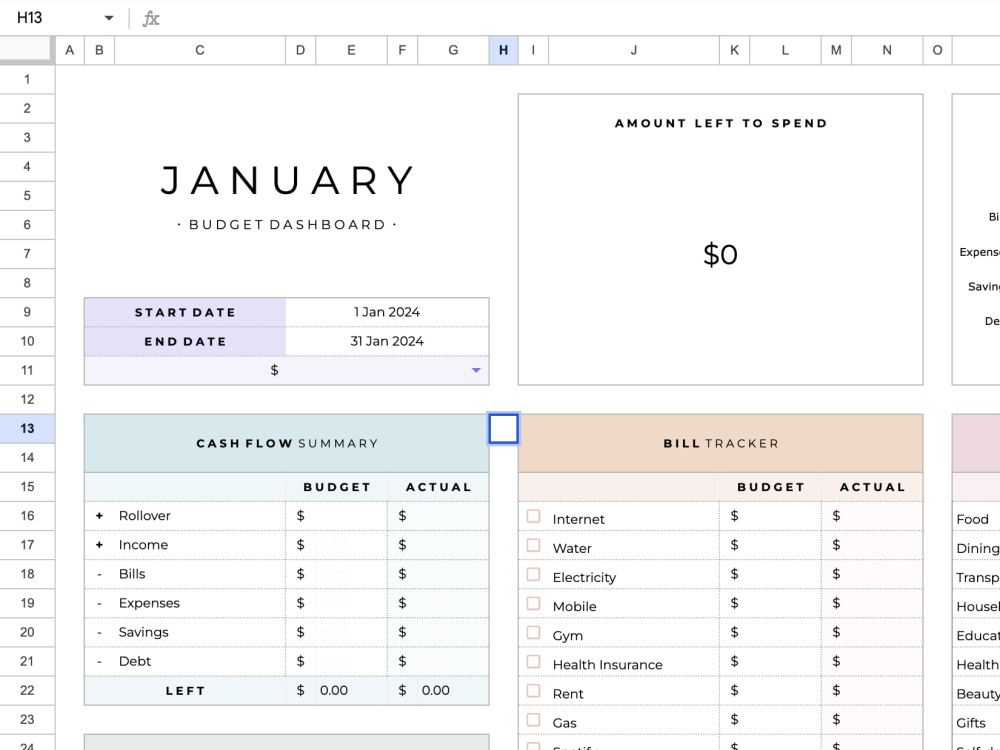
Task: Click the Expenses row label
Action: [x=149, y=603]
